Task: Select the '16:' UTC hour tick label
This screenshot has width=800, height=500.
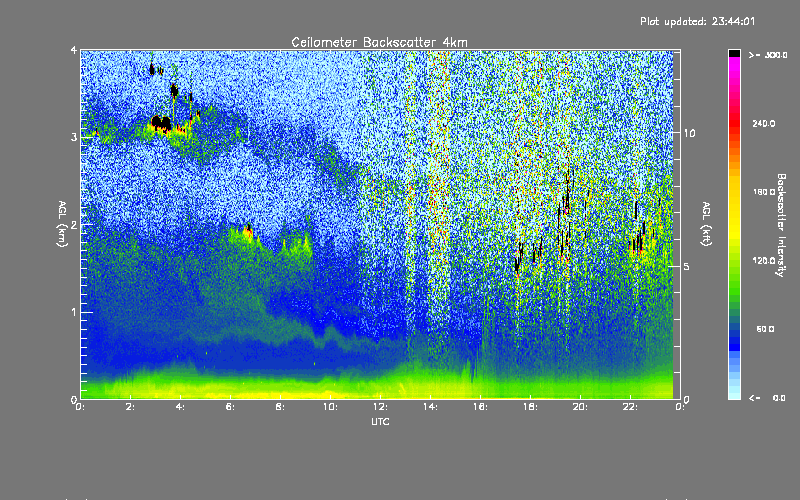Action: (x=480, y=407)
